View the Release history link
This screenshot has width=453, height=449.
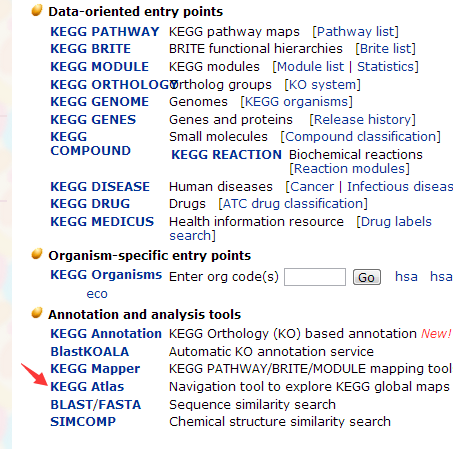pyautogui.click(x=363, y=120)
